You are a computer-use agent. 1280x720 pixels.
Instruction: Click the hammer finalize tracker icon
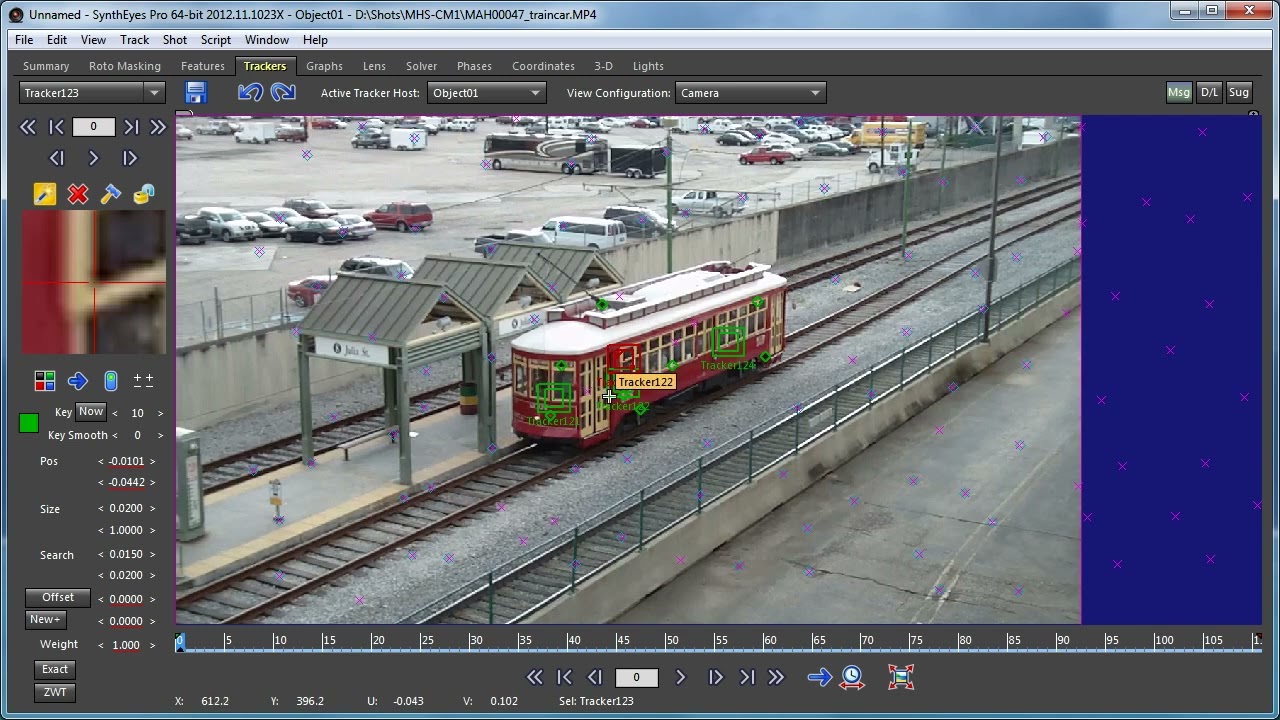[111, 194]
